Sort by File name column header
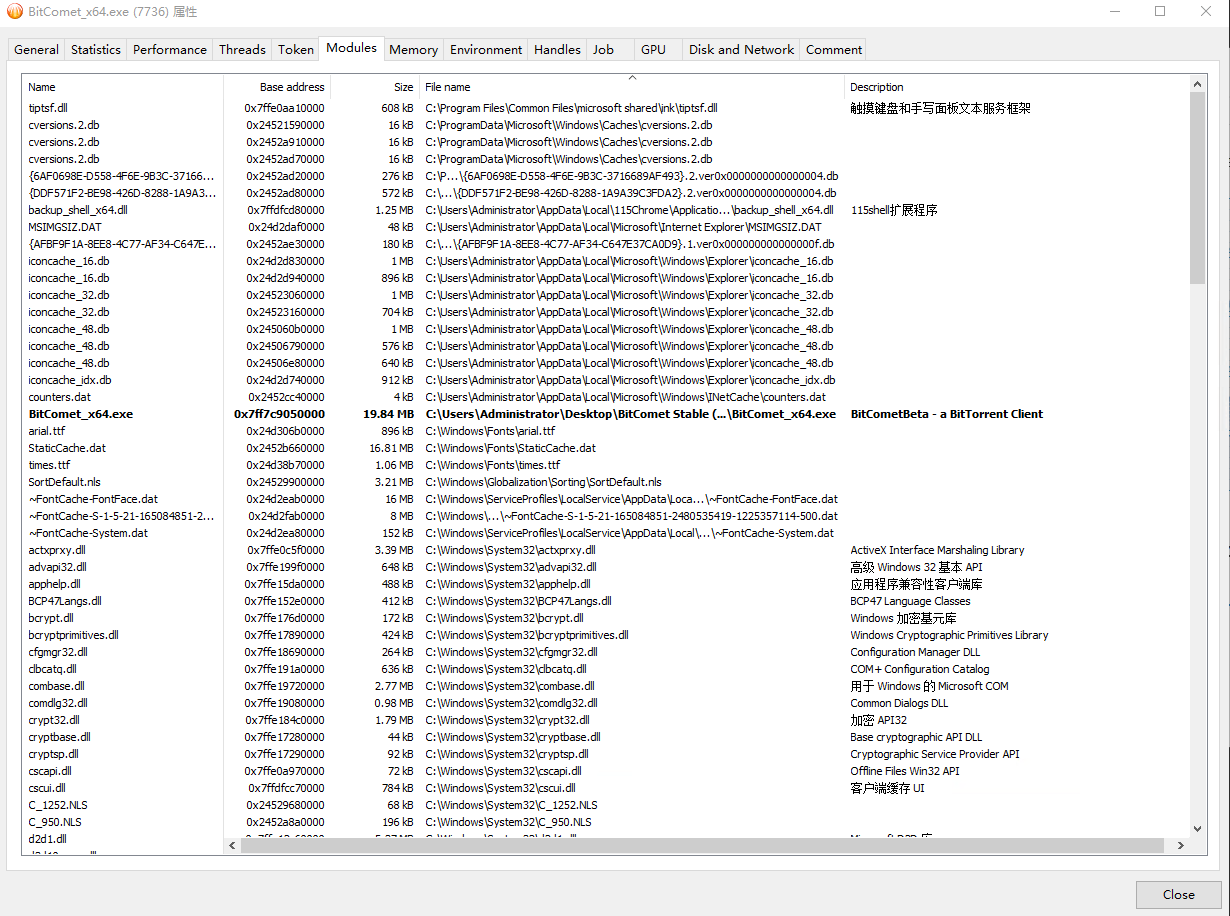This screenshot has height=916, width=1230. (447, 87)
